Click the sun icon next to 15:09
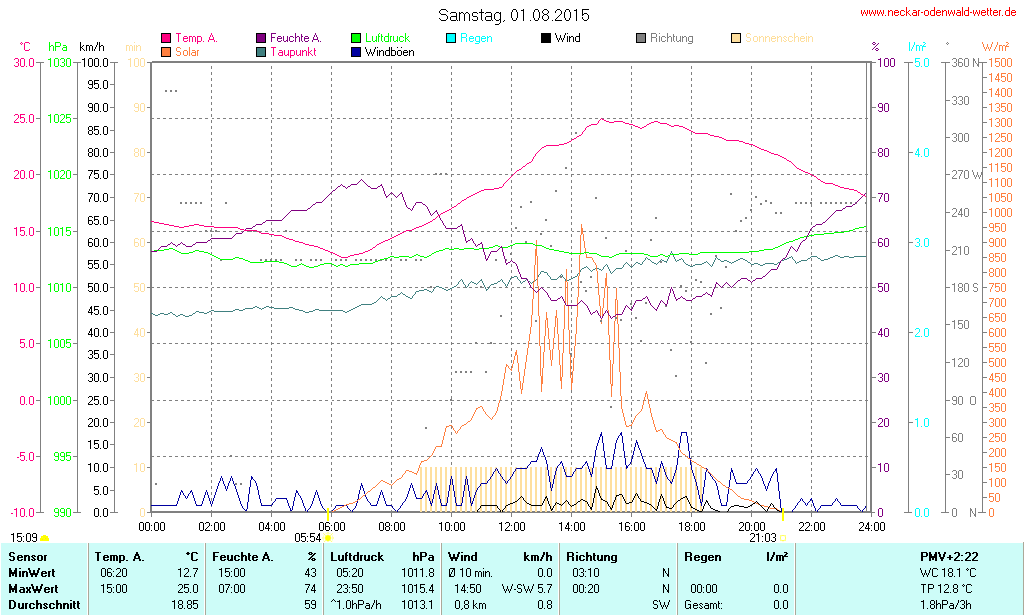The width and height of the screenshot is (1024, 615). [x=44, y=538]
